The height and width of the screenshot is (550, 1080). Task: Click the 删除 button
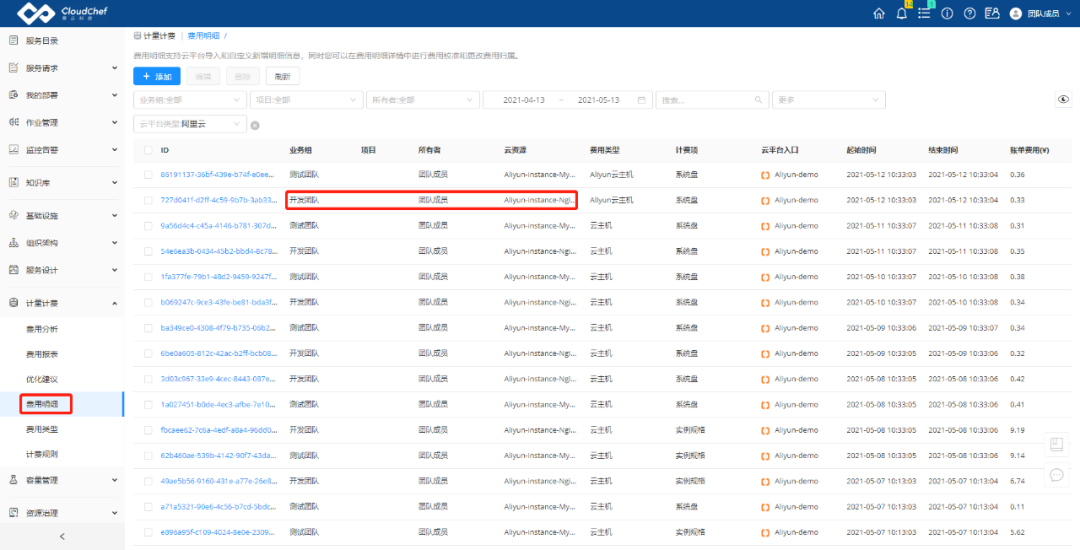[243, 76]
